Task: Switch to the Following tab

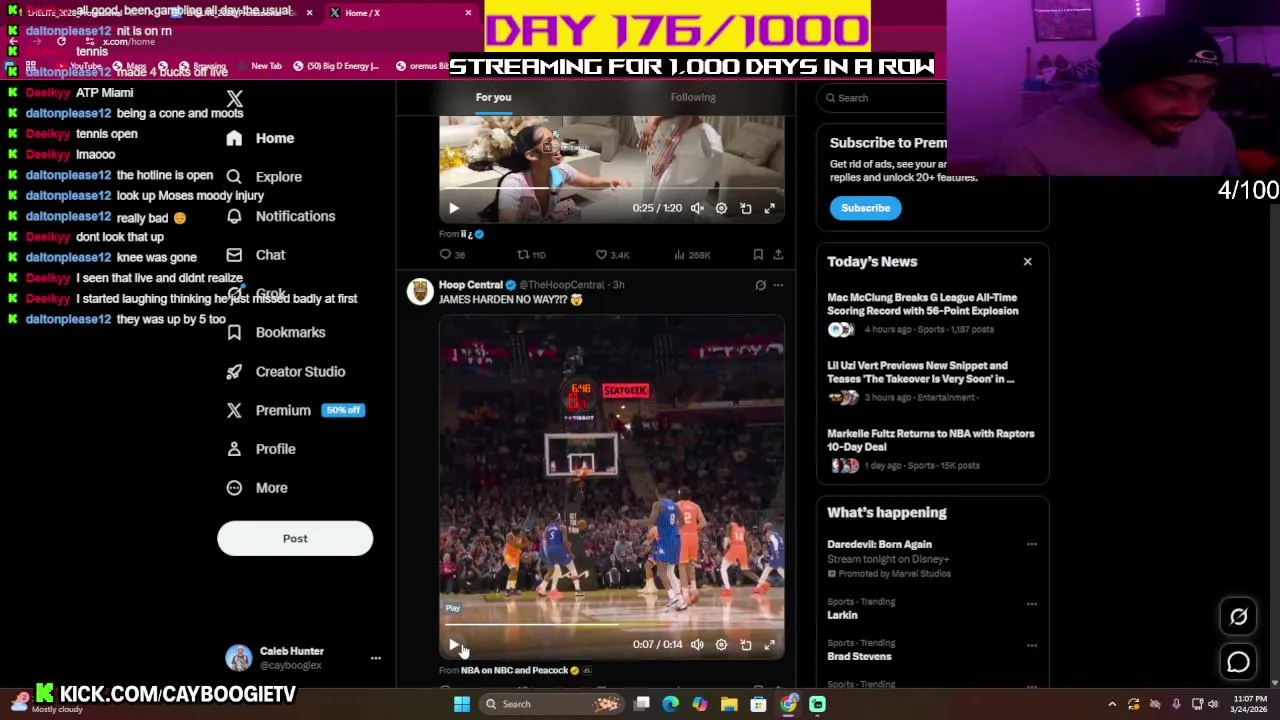Action: [693, 97]
